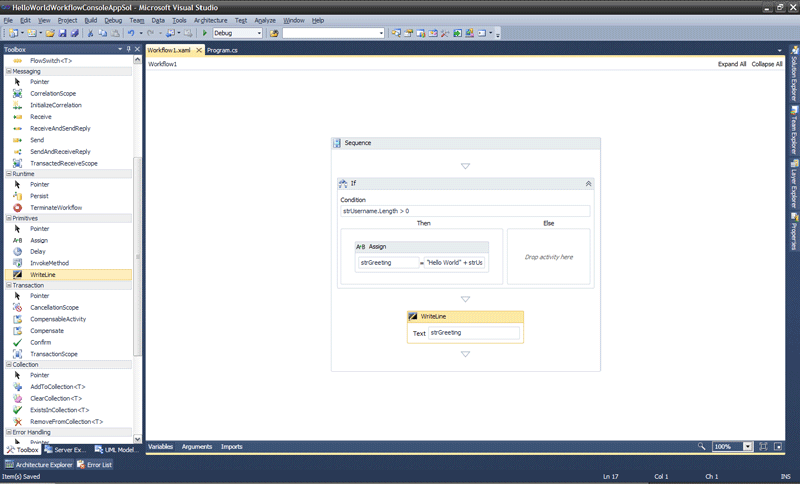Select the InvokeMethod activity in the Toolbox

point(68,263)
